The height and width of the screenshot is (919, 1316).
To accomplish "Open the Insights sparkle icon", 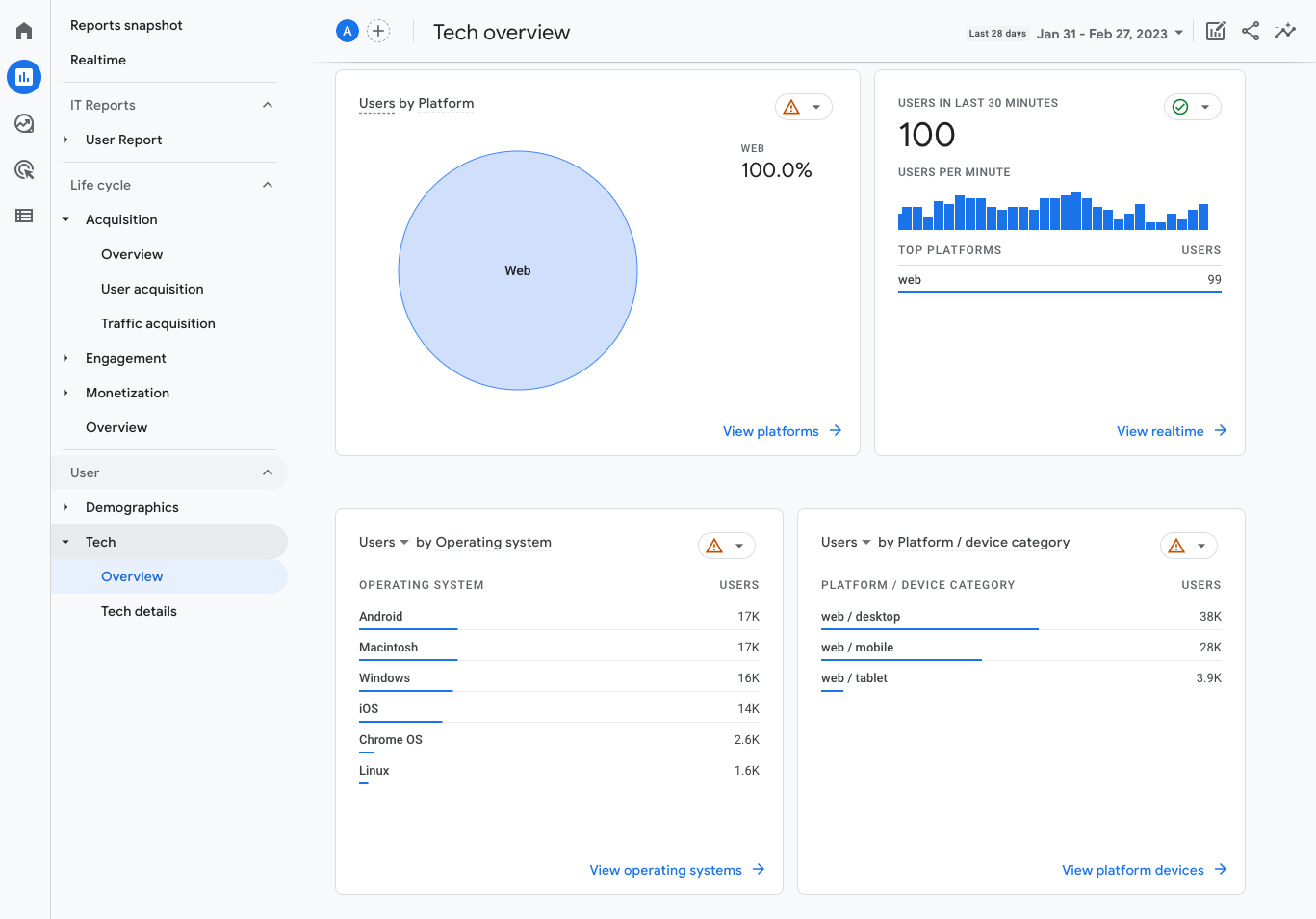I will pos(1285,31).
